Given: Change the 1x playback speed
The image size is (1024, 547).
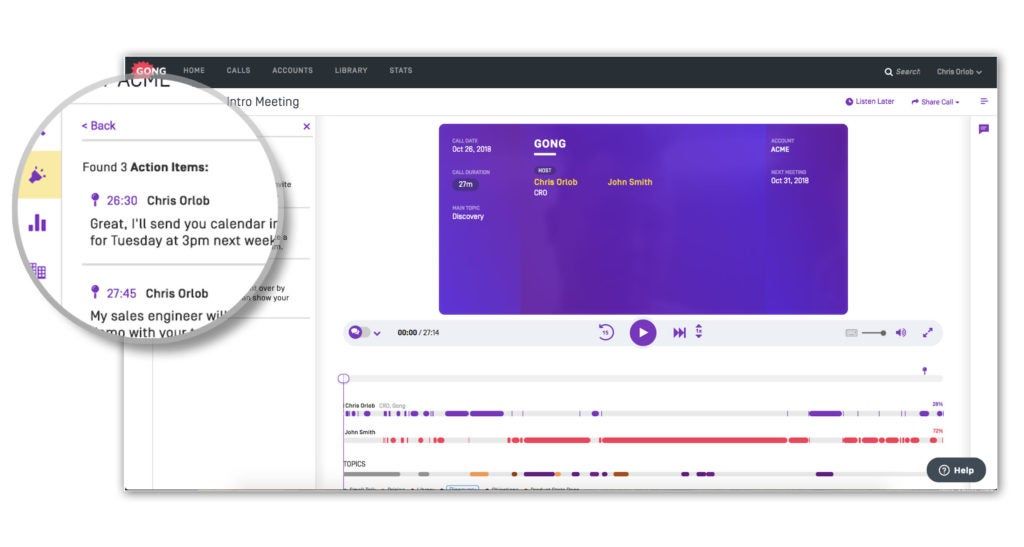Looking at the screenshot, I should click(699, 332).
